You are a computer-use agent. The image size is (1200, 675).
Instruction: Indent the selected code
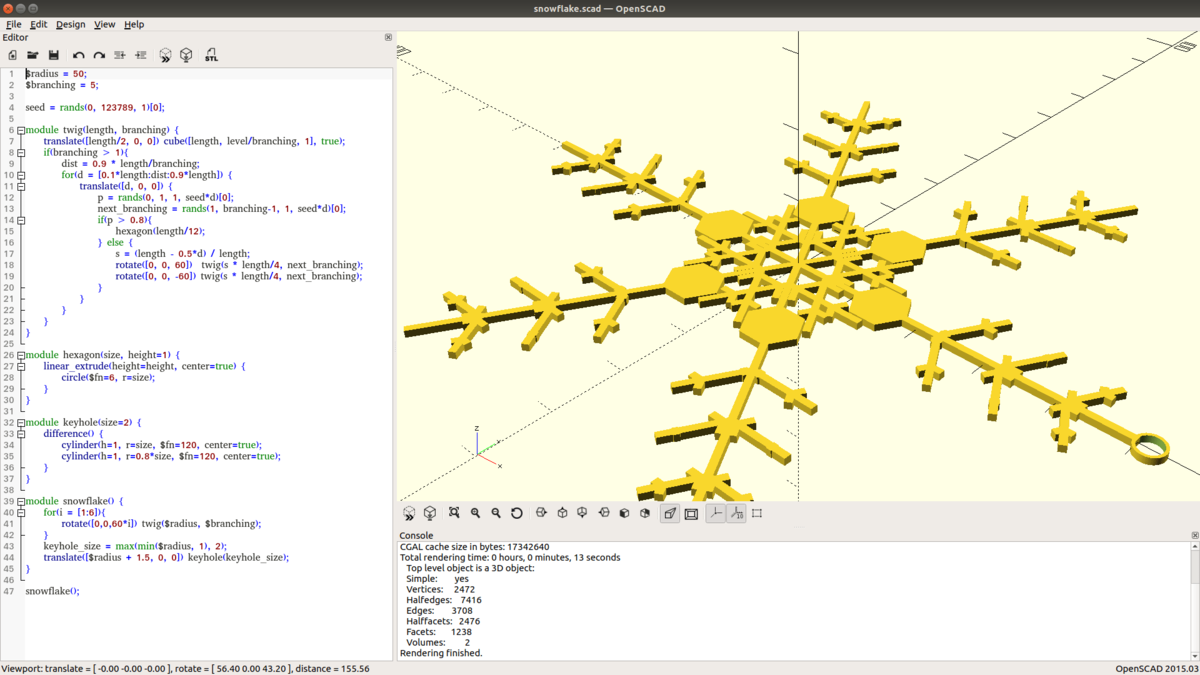coord(141,55)
